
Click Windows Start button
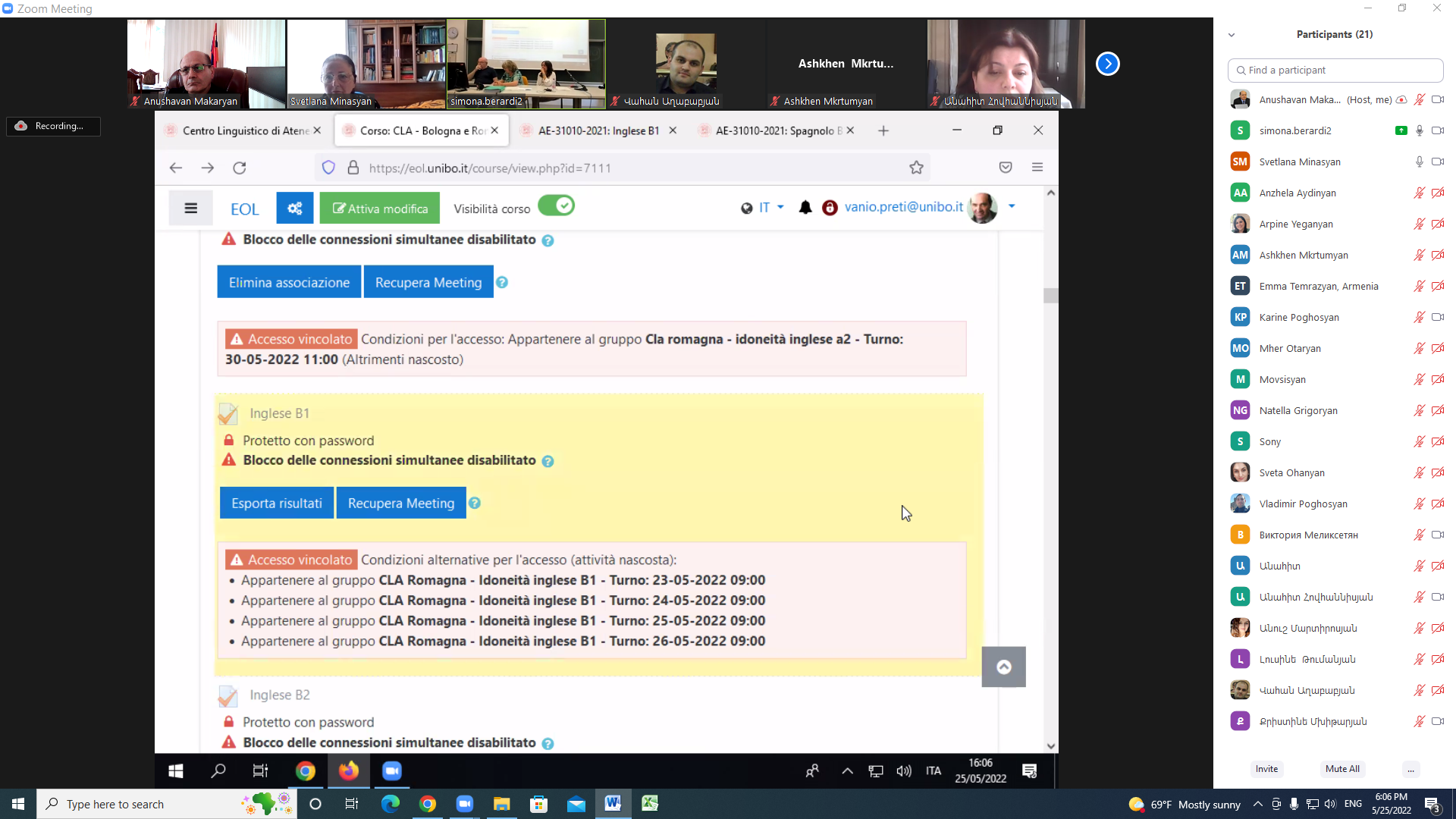(x=18, y=804)
